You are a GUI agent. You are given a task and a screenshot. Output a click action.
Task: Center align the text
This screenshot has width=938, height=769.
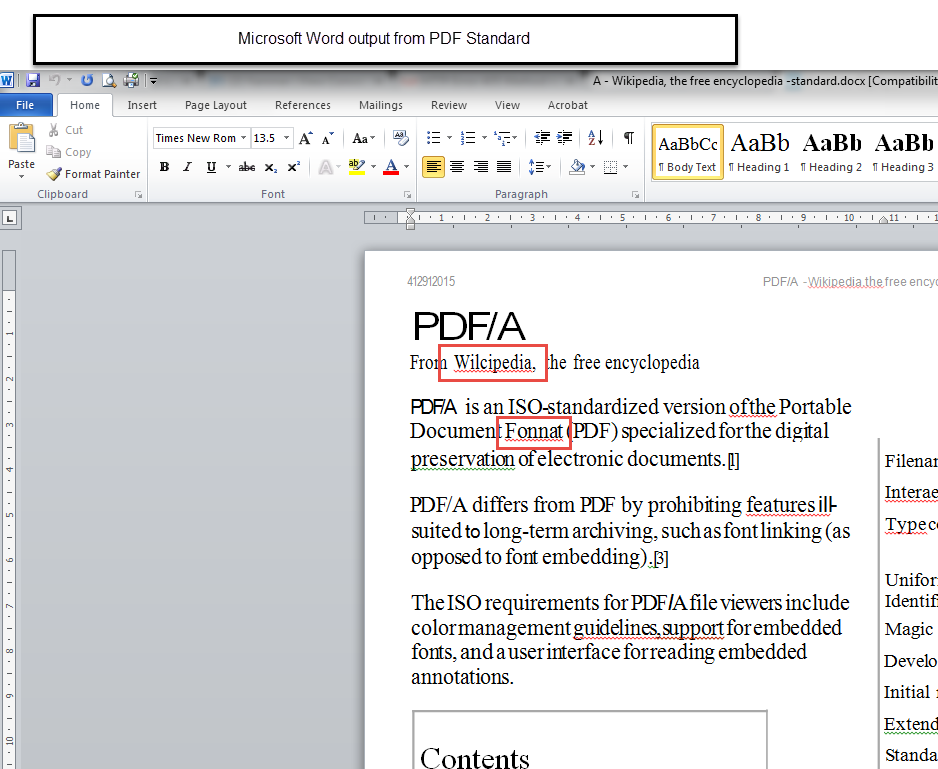coord(457,167)
